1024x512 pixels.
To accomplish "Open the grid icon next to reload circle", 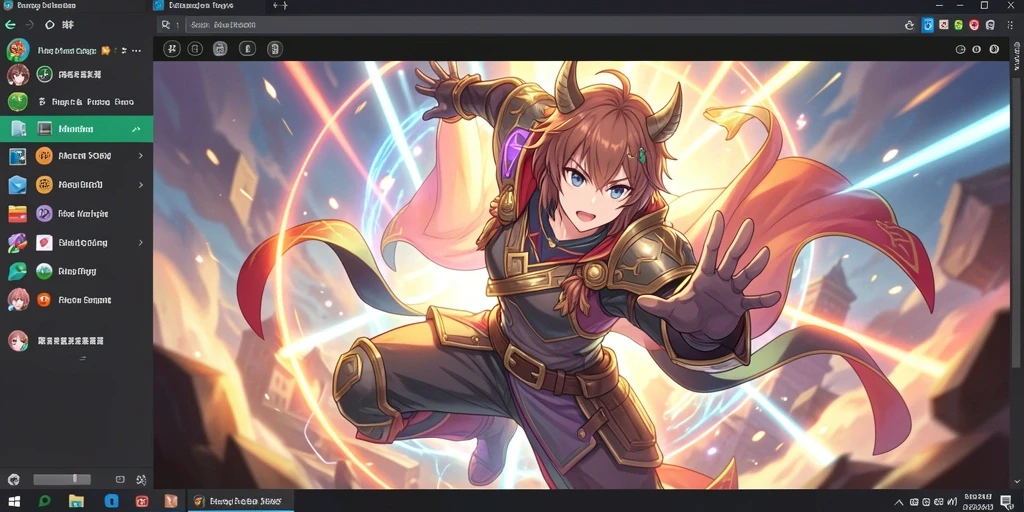I will coord(68,25).
